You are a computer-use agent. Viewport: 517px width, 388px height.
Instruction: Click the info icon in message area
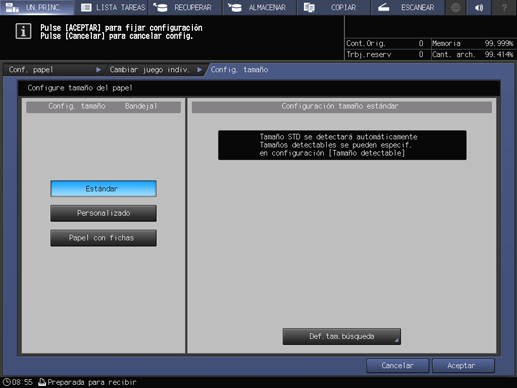point(23,31)
